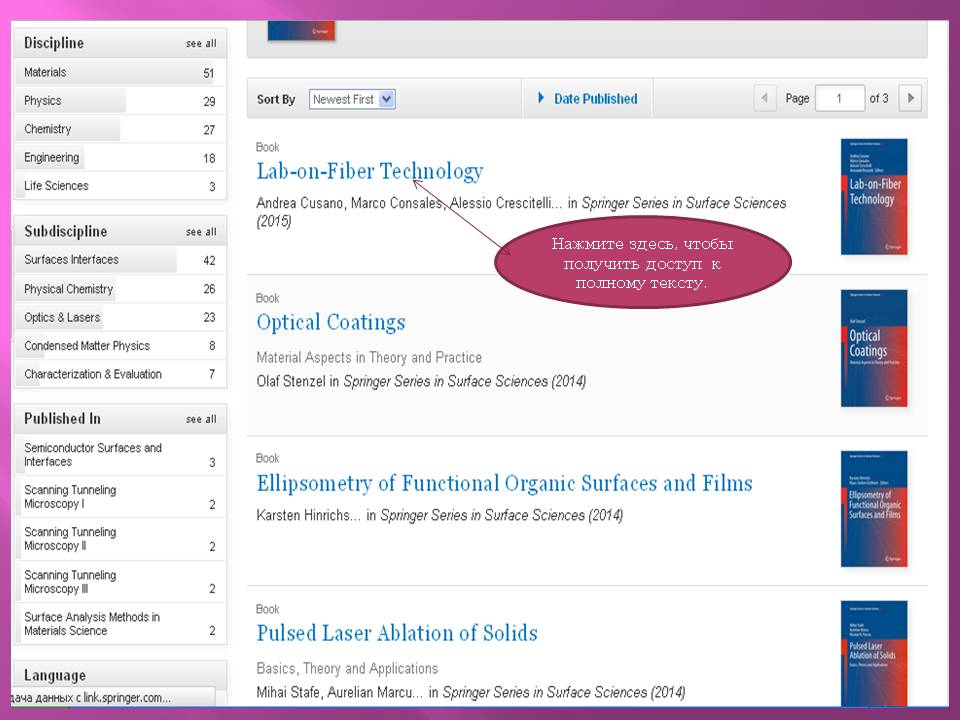Filter by Scanning Tunneling Microscopy I
The width and height of the screenshot is (960, 720).
70,497
